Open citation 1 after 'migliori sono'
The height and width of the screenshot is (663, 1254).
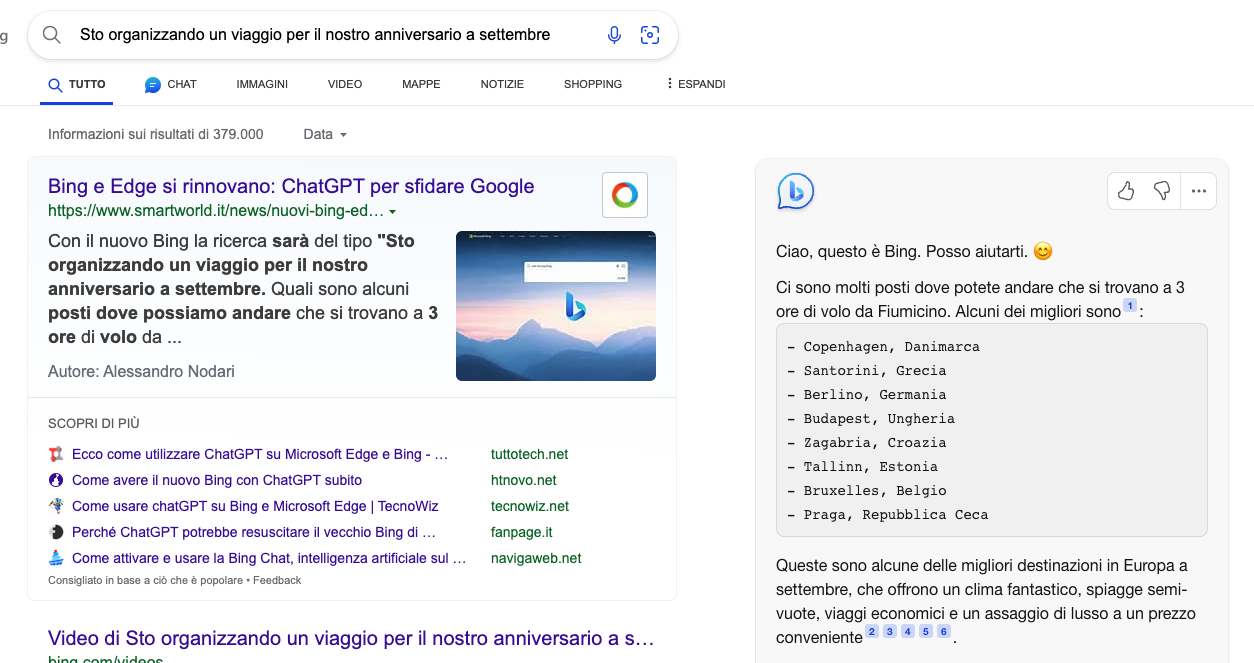[x=1130, y=305]
